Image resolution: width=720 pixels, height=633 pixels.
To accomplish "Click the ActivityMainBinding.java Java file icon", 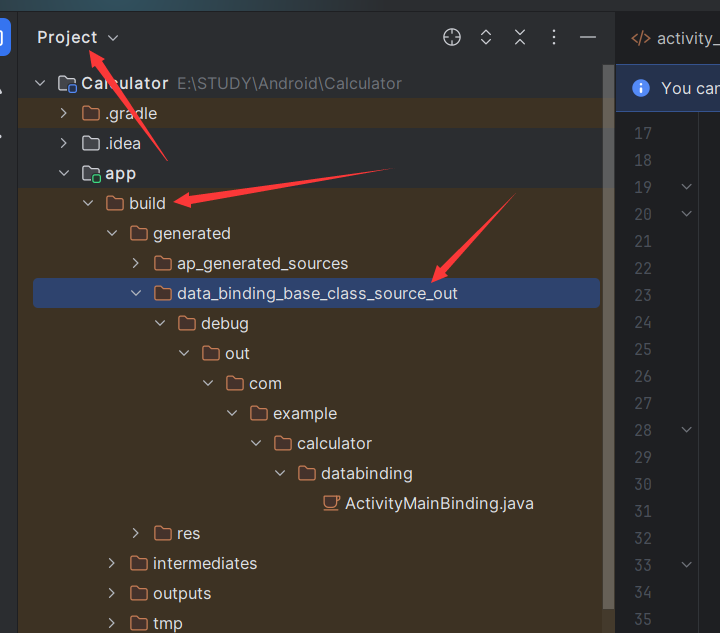I will click(331, 503).
